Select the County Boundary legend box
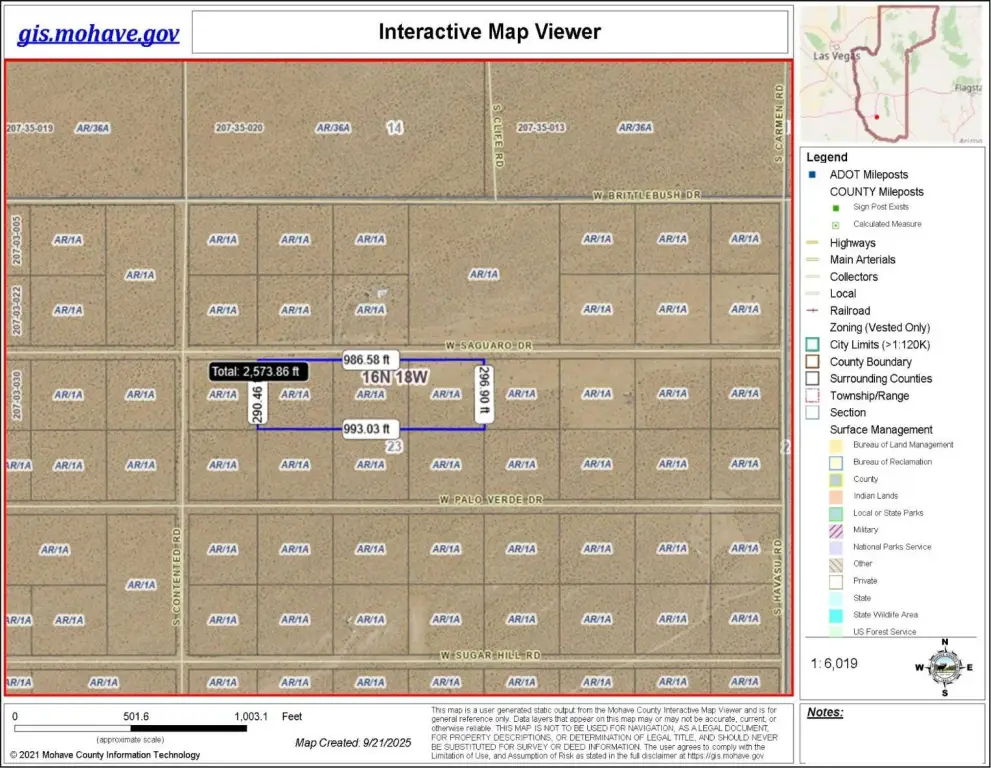The image size is (991, 768). (813, 362)
